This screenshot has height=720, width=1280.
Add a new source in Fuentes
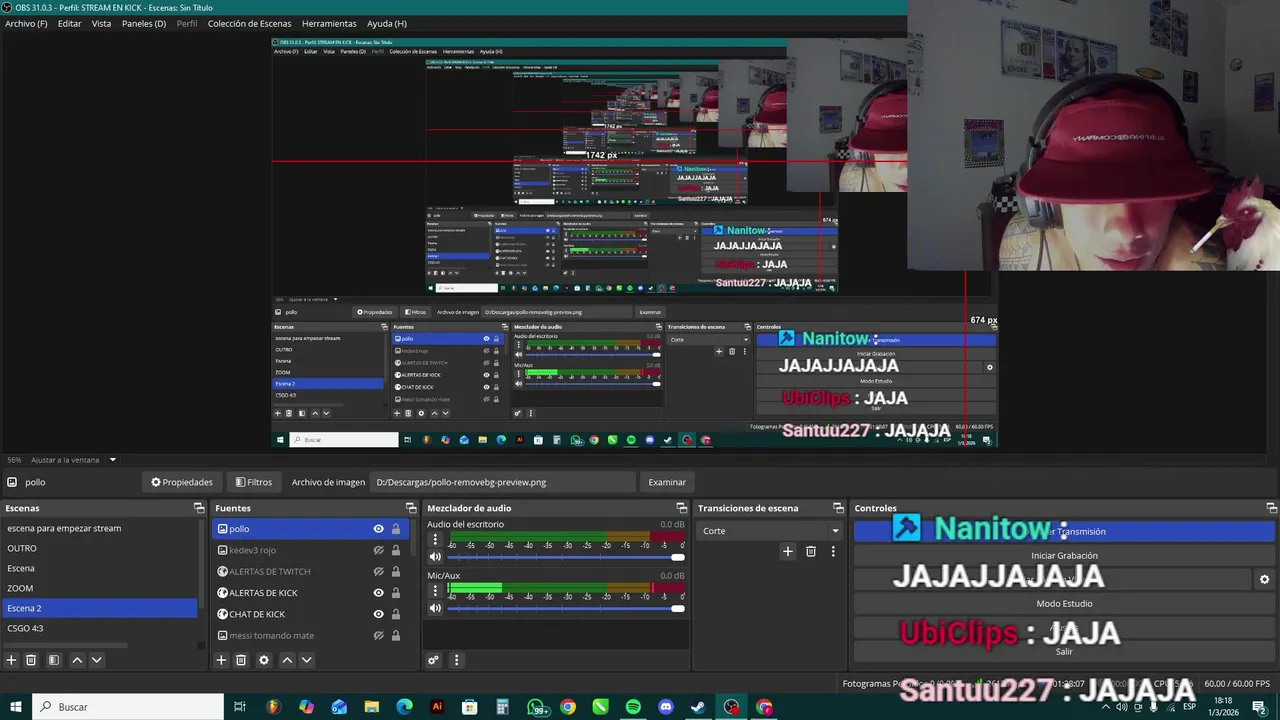[x=222, y=660]
